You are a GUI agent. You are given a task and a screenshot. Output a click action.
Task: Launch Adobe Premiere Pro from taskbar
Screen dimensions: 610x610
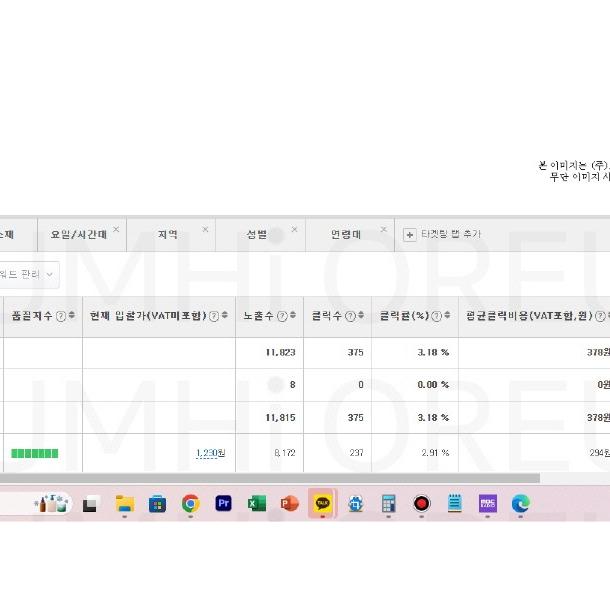click(224, 503)
